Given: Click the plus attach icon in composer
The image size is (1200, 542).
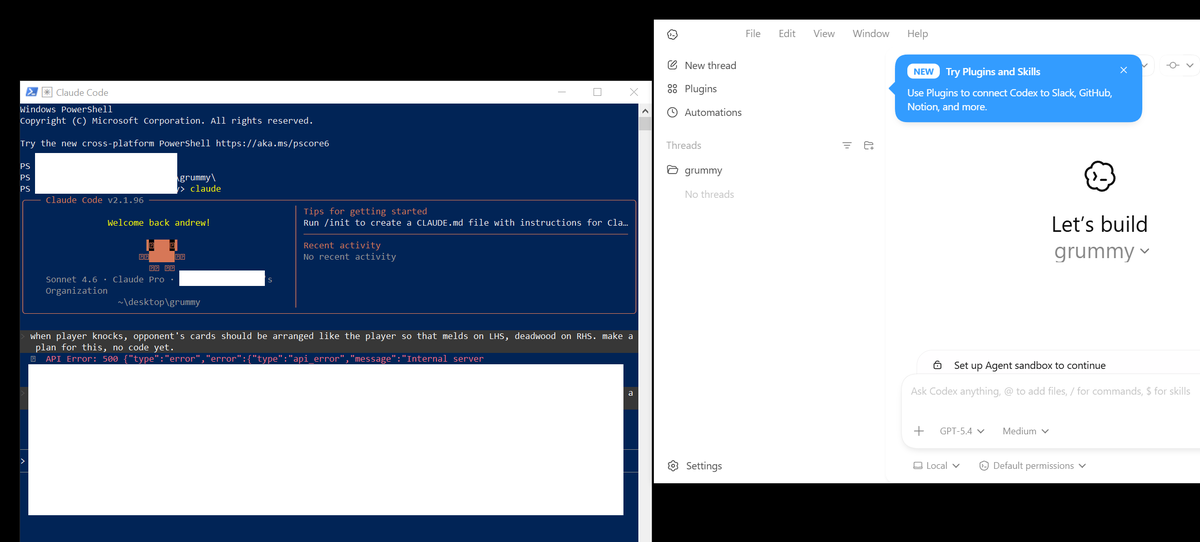Looking at the screenshot, I should 919,431.
